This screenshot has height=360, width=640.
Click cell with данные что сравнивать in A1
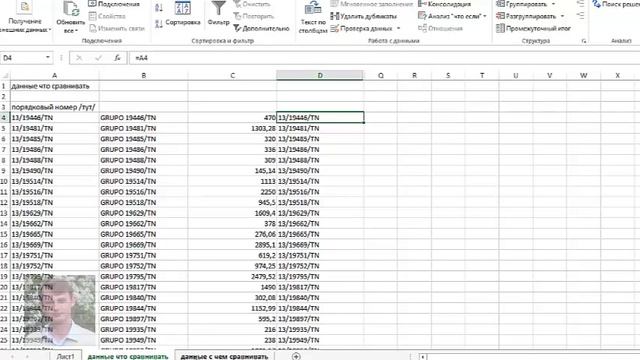point(54,86)
